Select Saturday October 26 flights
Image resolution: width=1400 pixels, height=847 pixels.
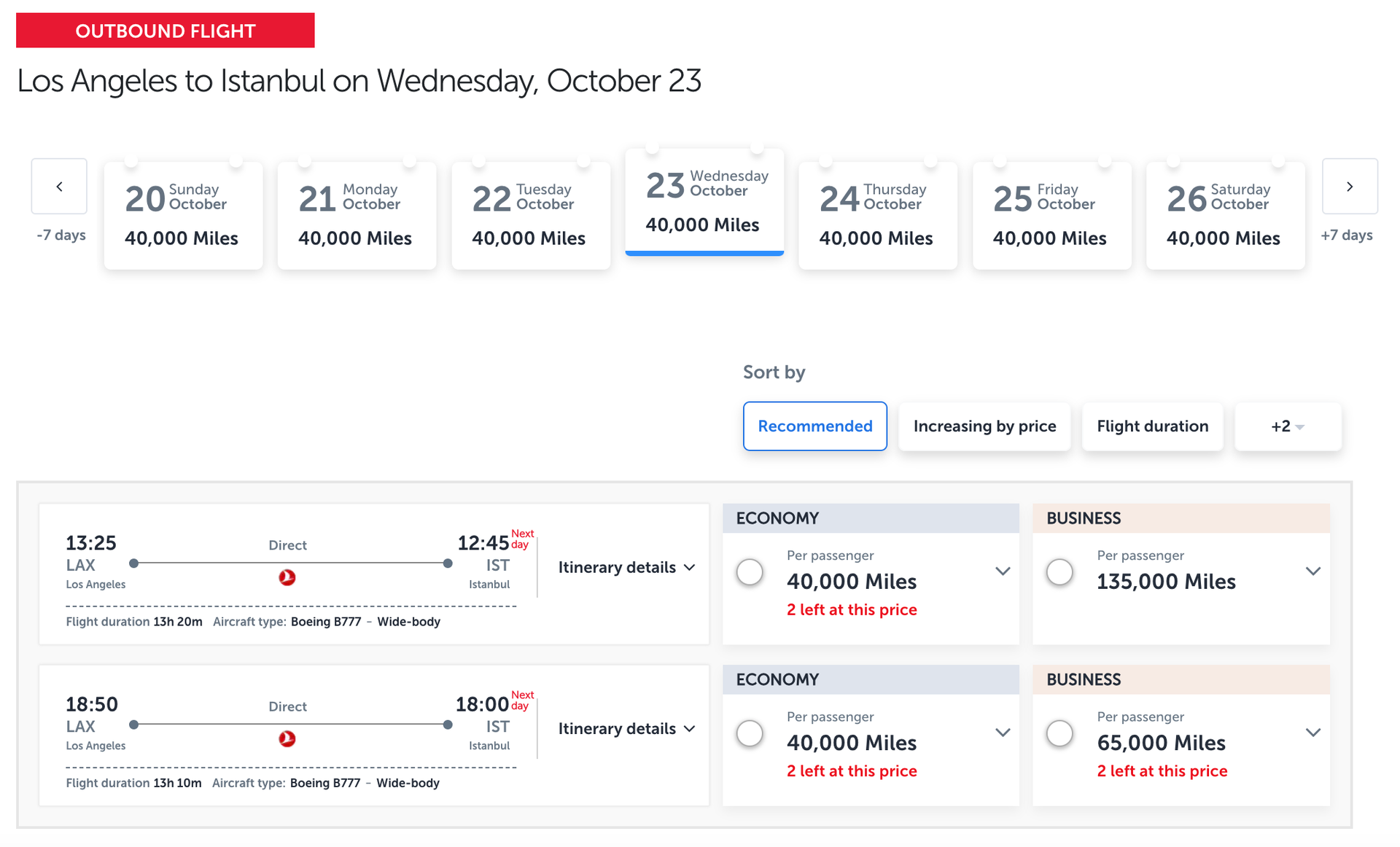tap(1225, 215)
